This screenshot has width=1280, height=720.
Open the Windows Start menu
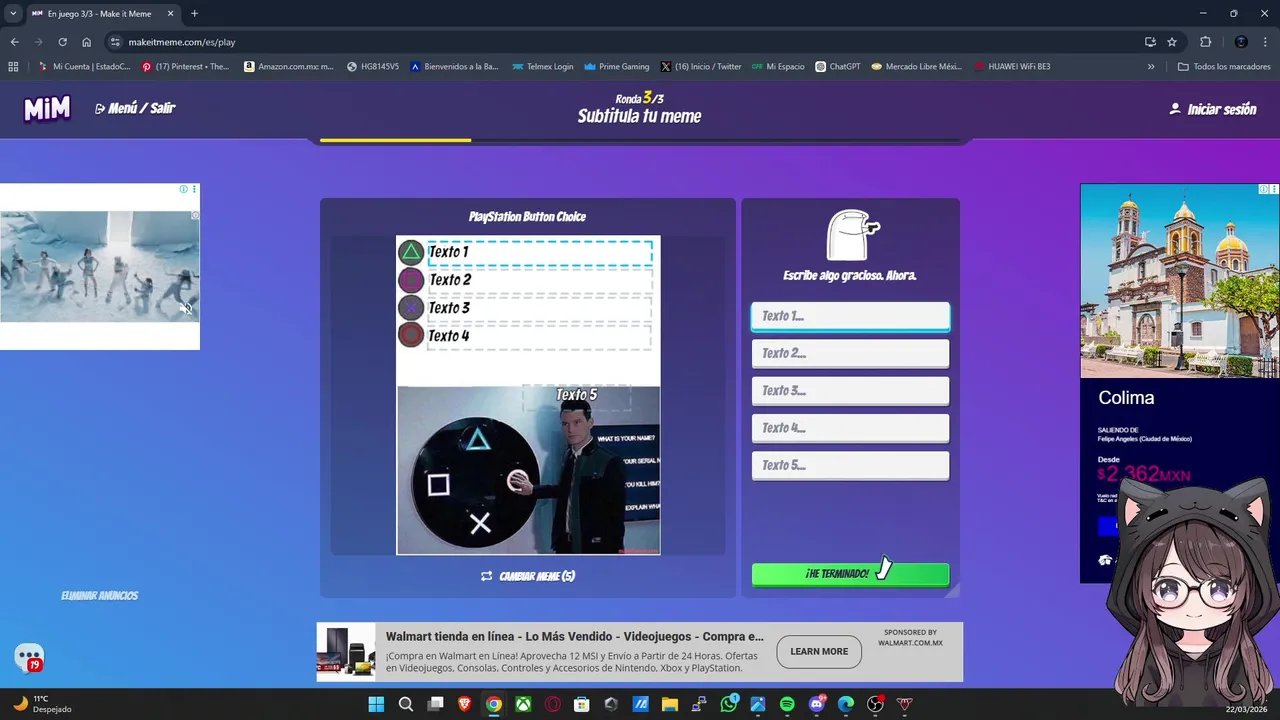pos(376,704)
